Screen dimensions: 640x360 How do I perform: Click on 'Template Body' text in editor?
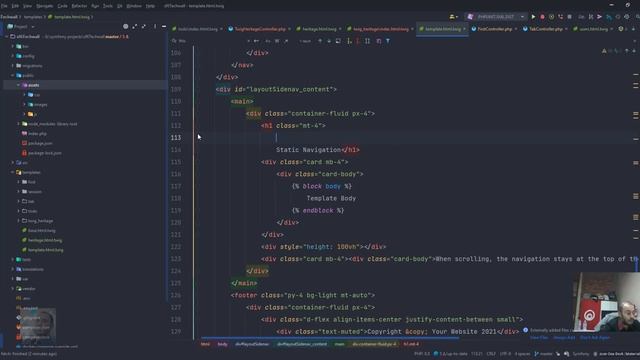331,198
